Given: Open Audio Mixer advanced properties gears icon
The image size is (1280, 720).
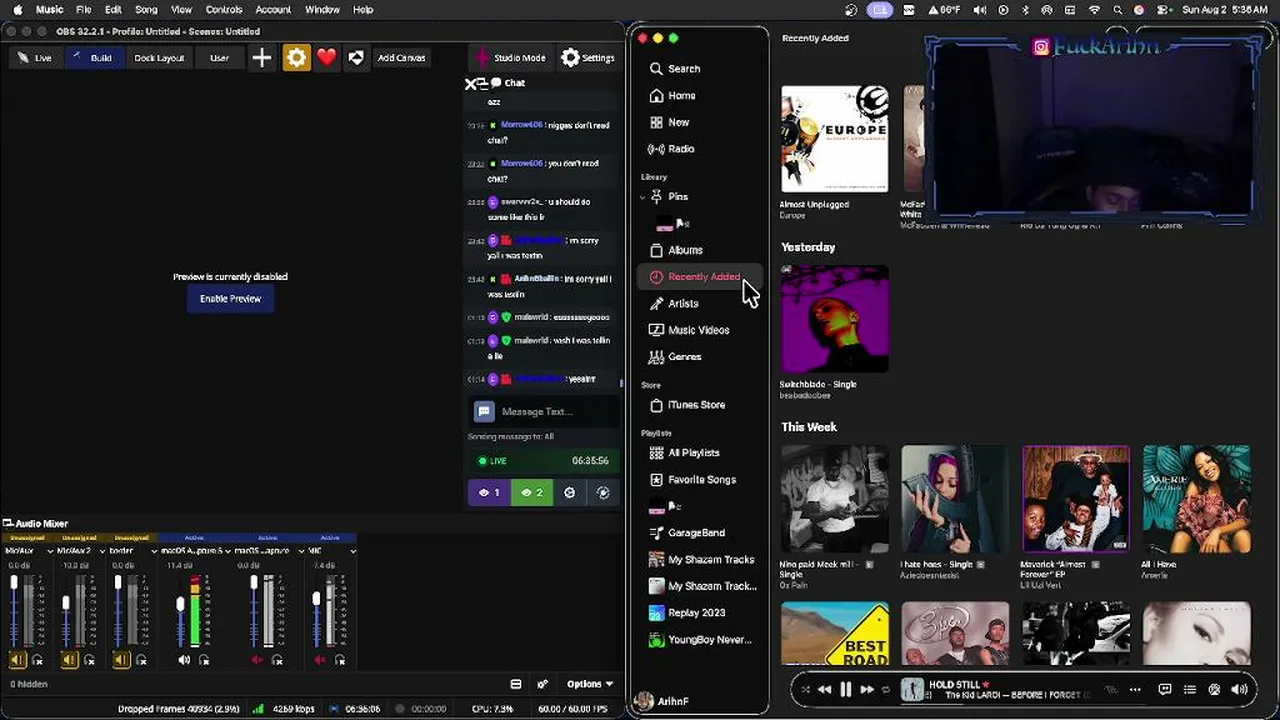Looking at the screenshot, I should tap(542, 684).
